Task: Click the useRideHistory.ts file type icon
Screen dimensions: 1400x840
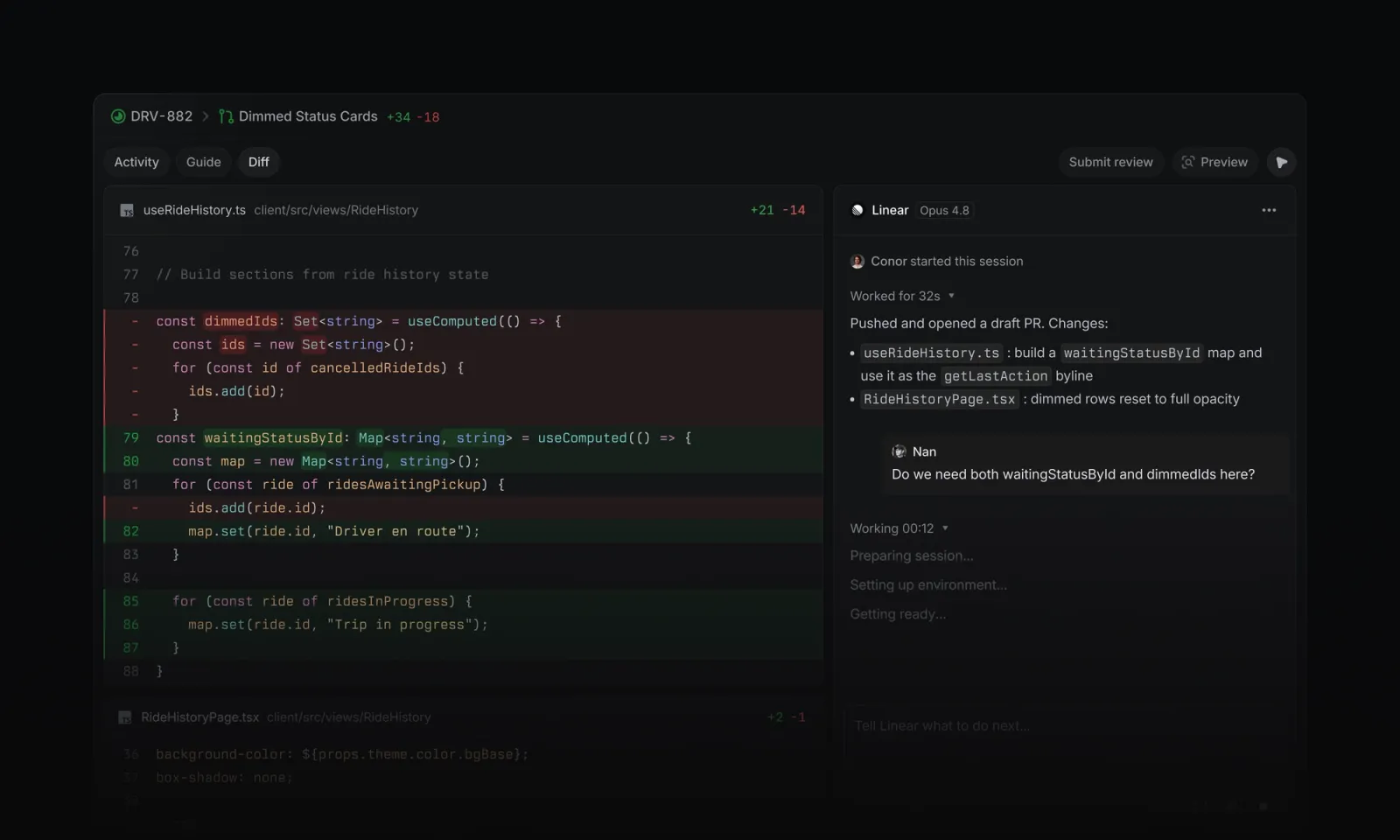Action: point(127,210)
